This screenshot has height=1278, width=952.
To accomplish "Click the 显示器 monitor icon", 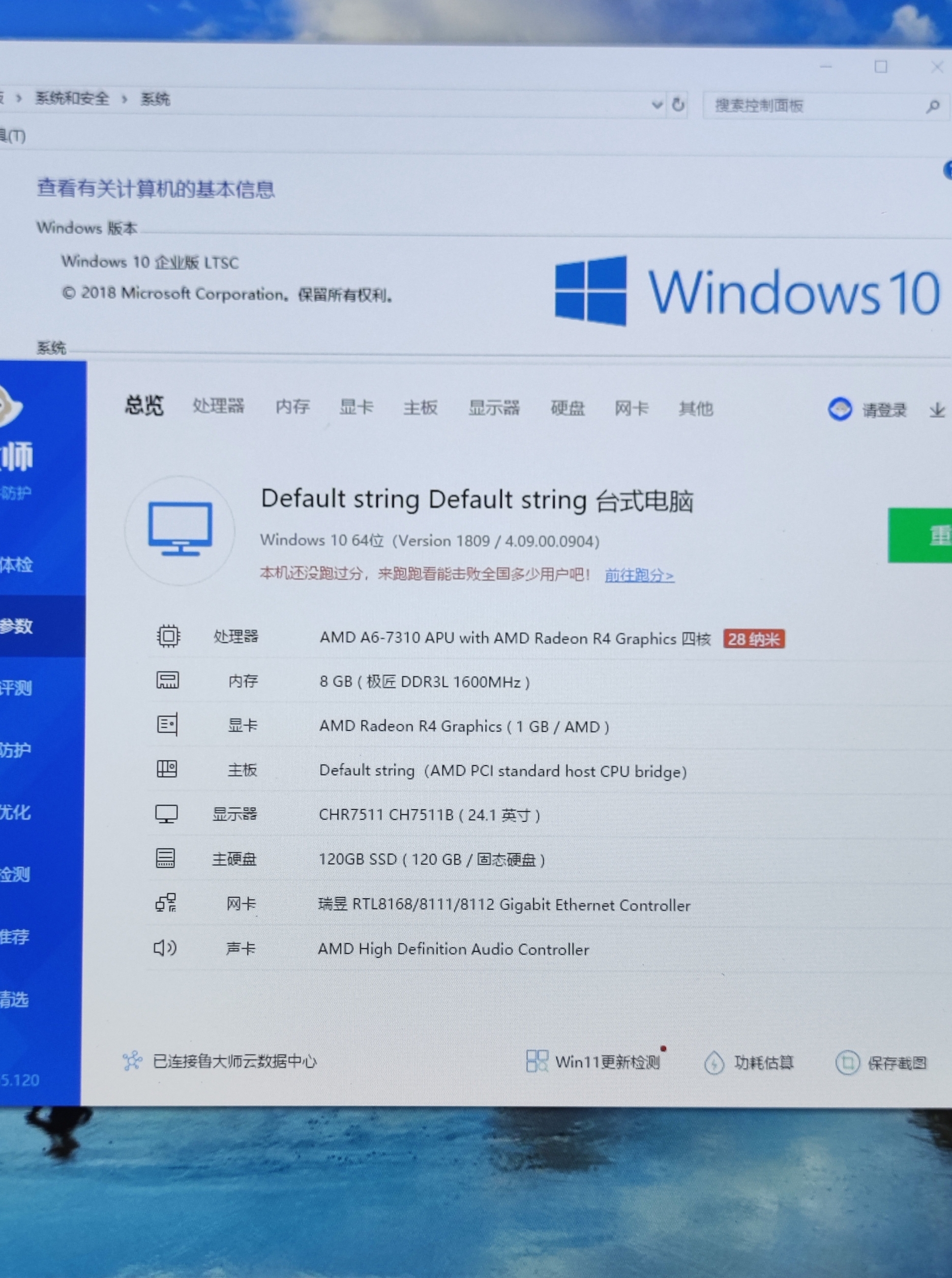I will point(166,814).
